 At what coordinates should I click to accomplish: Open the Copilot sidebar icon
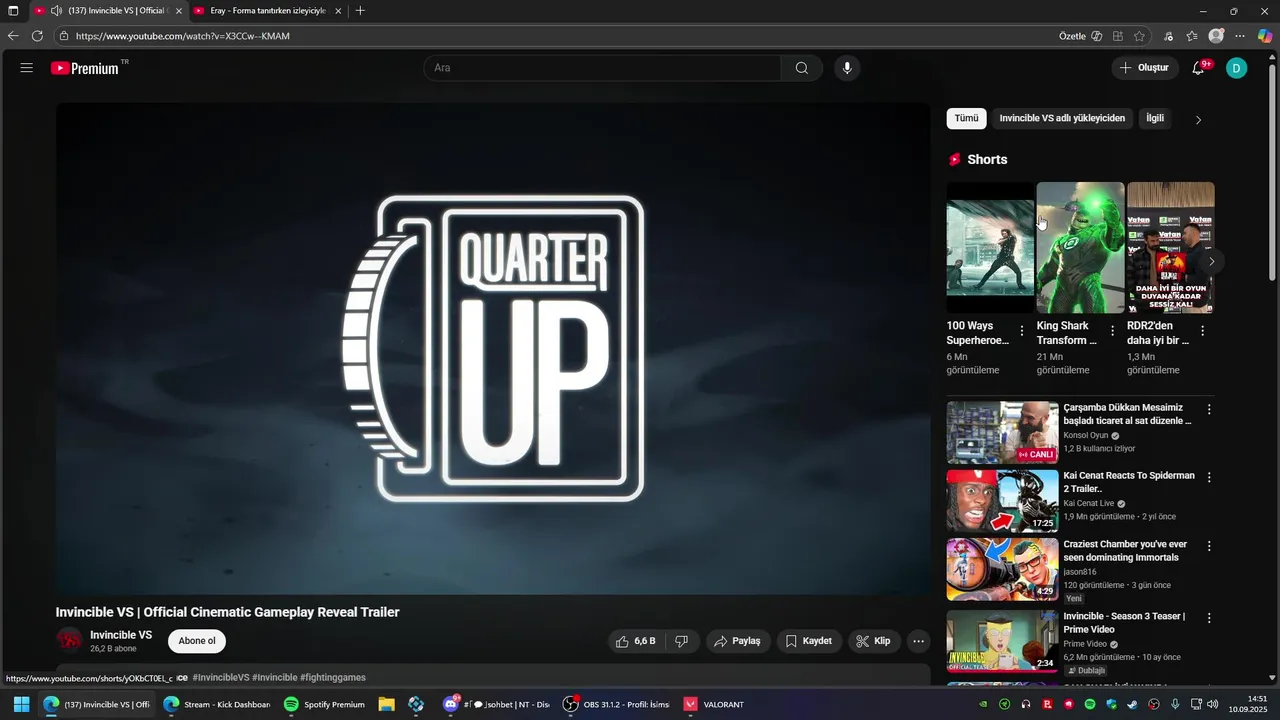coord(1265,36)
